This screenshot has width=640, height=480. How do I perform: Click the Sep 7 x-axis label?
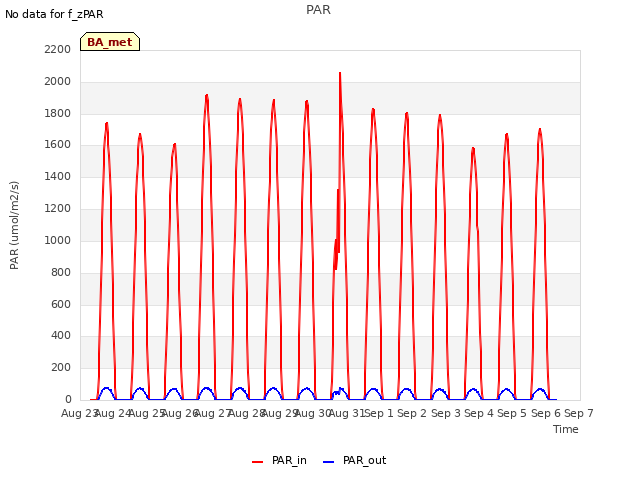tap(579, 413)
